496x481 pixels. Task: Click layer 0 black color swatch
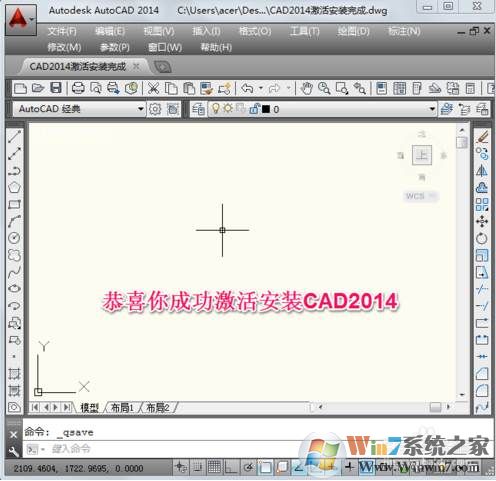coord(266,109)
